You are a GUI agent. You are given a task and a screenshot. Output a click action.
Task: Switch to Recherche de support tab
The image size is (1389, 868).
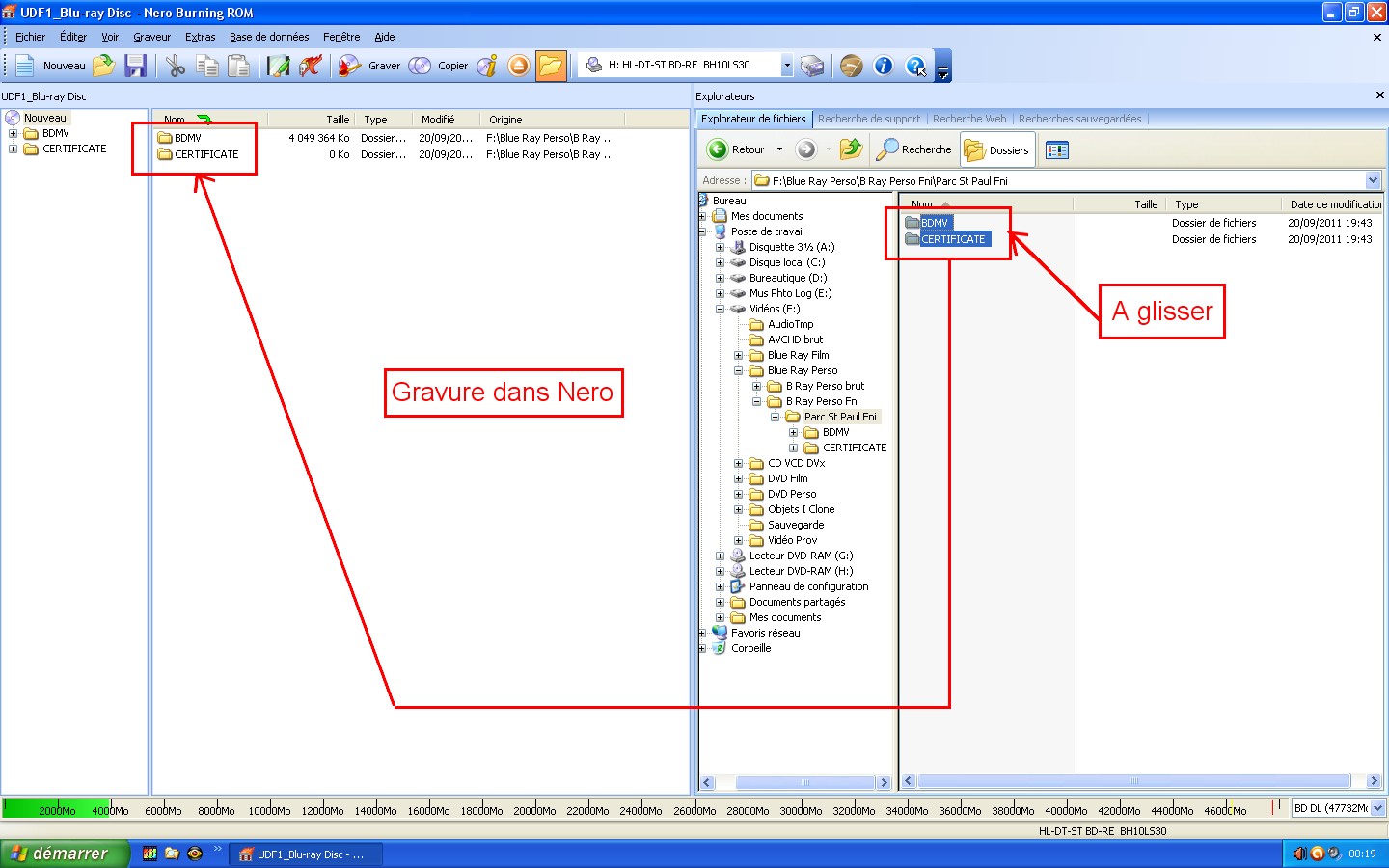click(x=869, y=119)
